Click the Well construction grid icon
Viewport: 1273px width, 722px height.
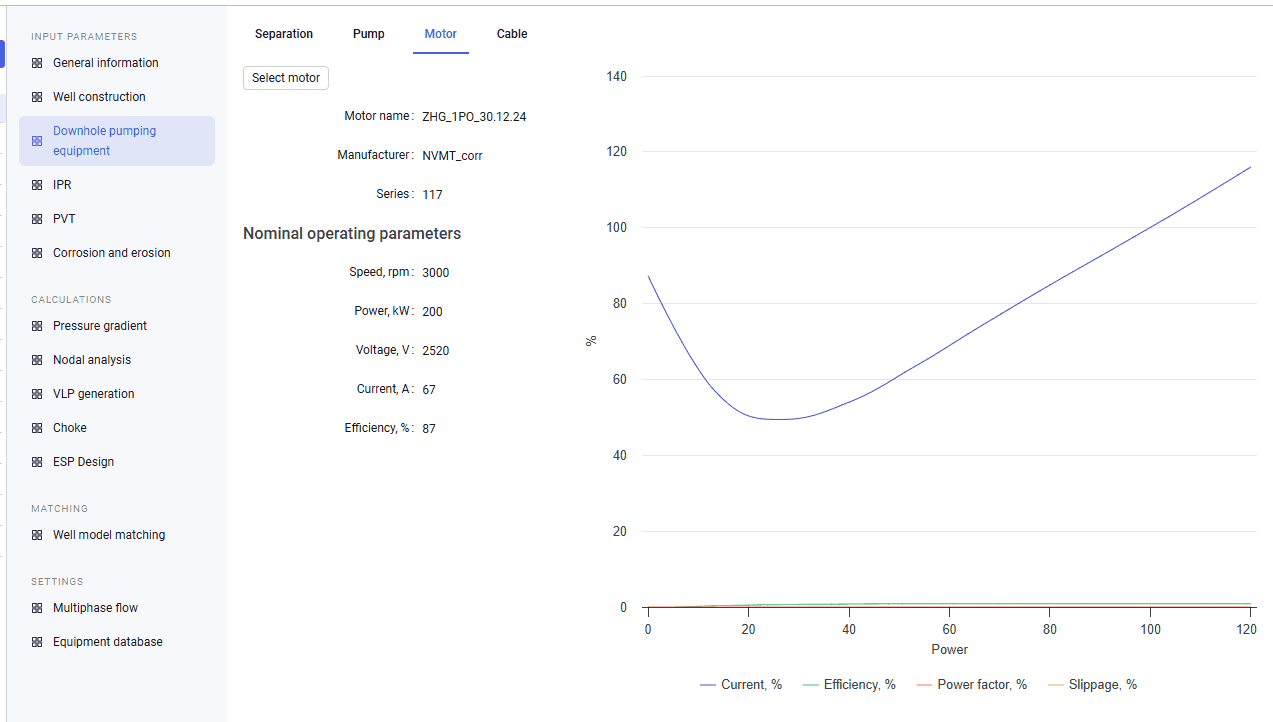point(37,97)
